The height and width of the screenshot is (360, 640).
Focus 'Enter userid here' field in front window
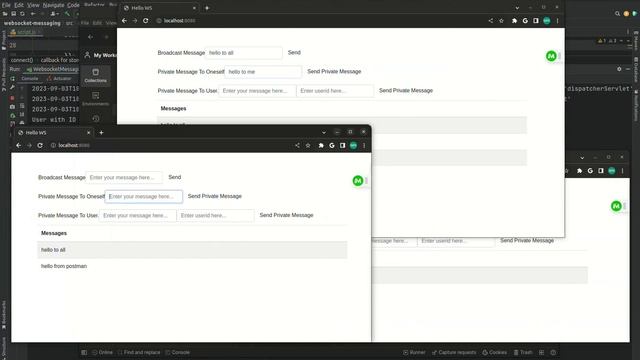216,216
